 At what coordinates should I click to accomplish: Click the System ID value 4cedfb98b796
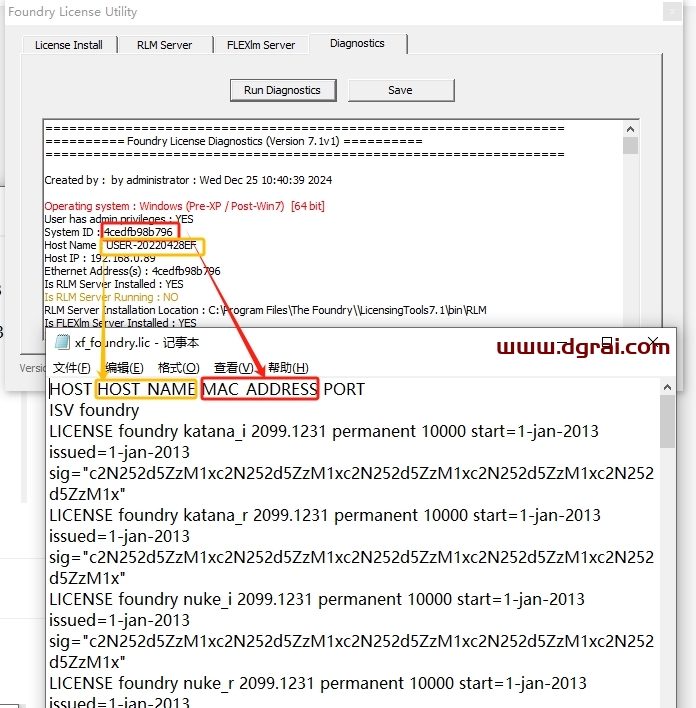coord(138,232)
